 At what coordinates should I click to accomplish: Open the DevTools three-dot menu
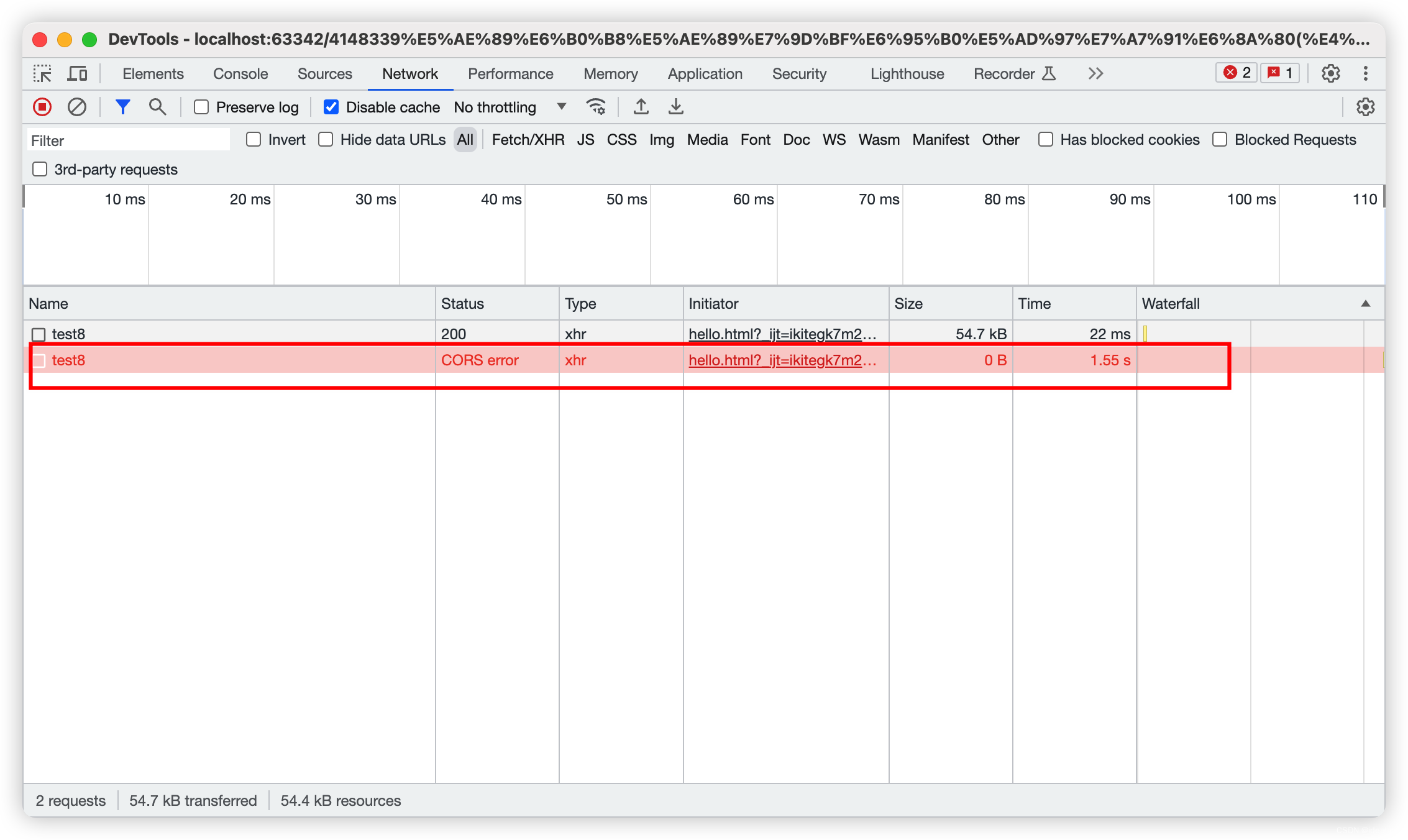[x=1365, y=73]
